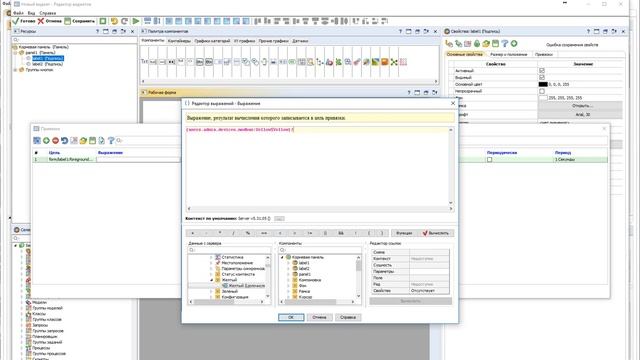Click the Компоненты search field in expression editor
This screenshot has height=360, width=640.
[320, 250]
